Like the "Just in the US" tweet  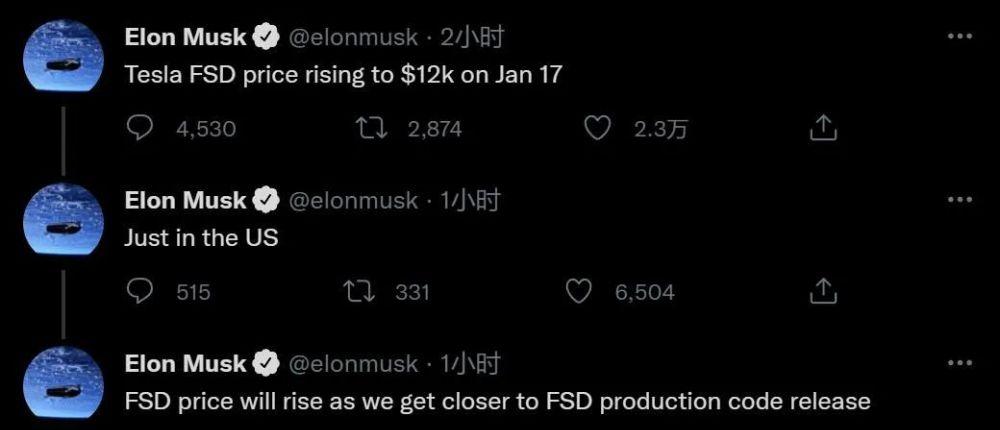[579, 292]
